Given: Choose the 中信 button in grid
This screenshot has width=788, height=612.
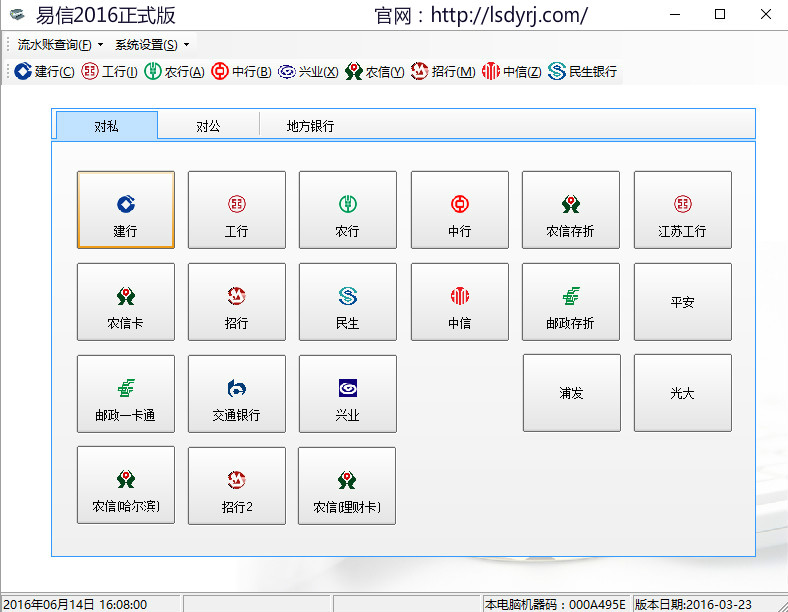Looking at the screenshot, I should (x=460, y=302).
